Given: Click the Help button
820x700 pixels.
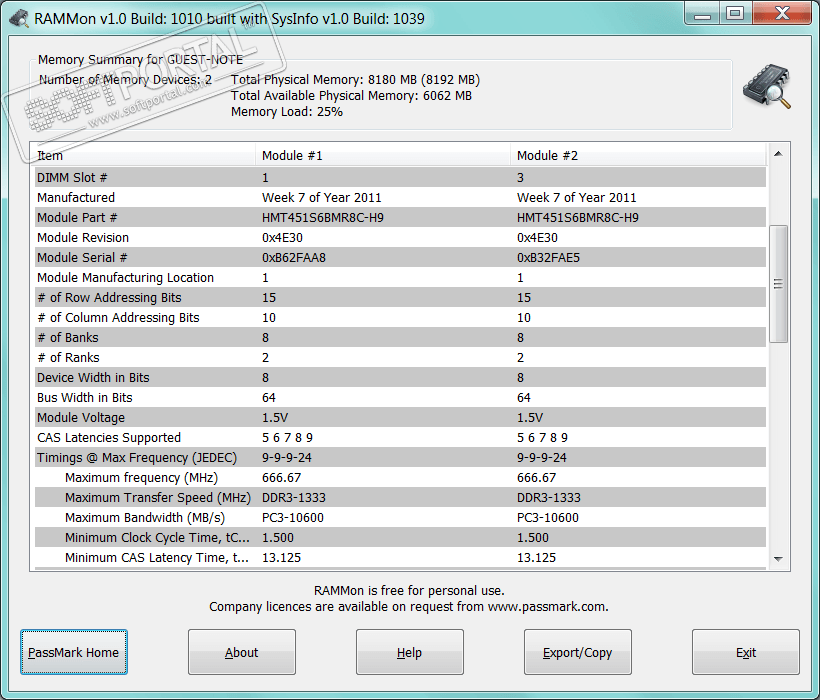Looking at the screenshot, I should [x=409, y=652].
